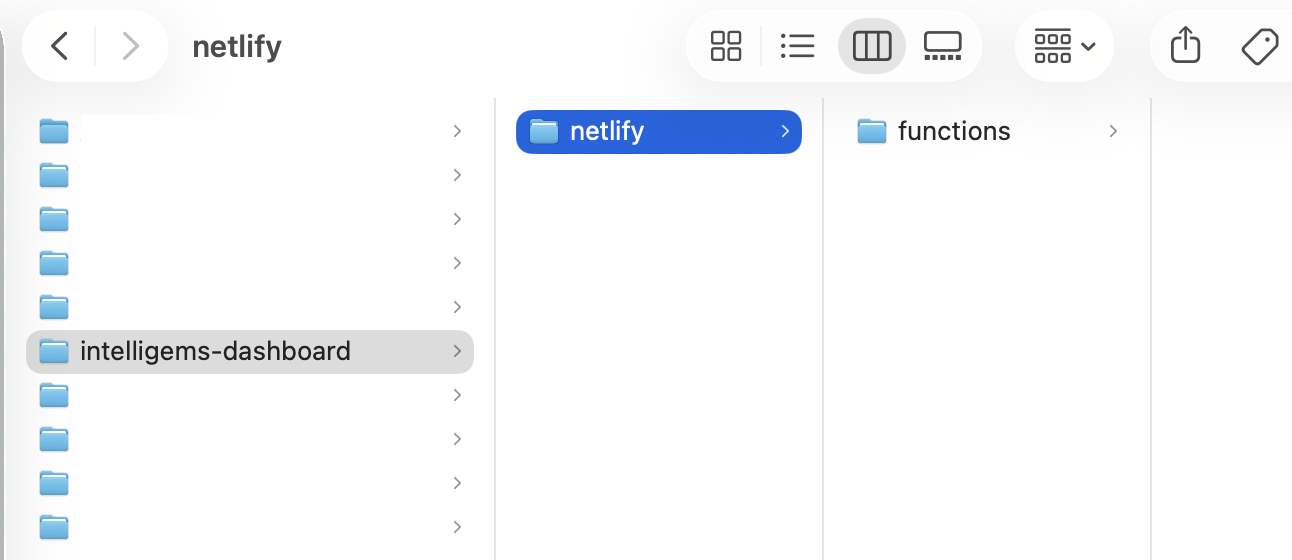
Task: Select the intelligems-dashboard folder
Action: pyautogui.click(x=214, y=351)
